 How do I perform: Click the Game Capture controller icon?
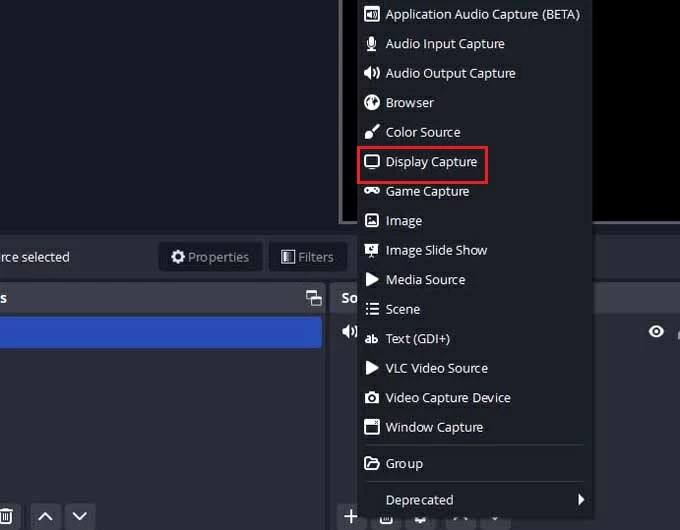tap(371, 191)
